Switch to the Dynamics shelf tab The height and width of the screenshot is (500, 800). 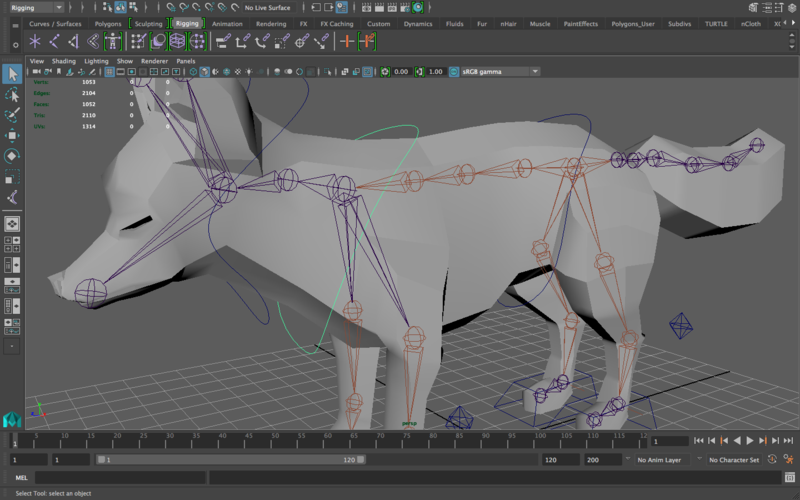tap(418, 23)
